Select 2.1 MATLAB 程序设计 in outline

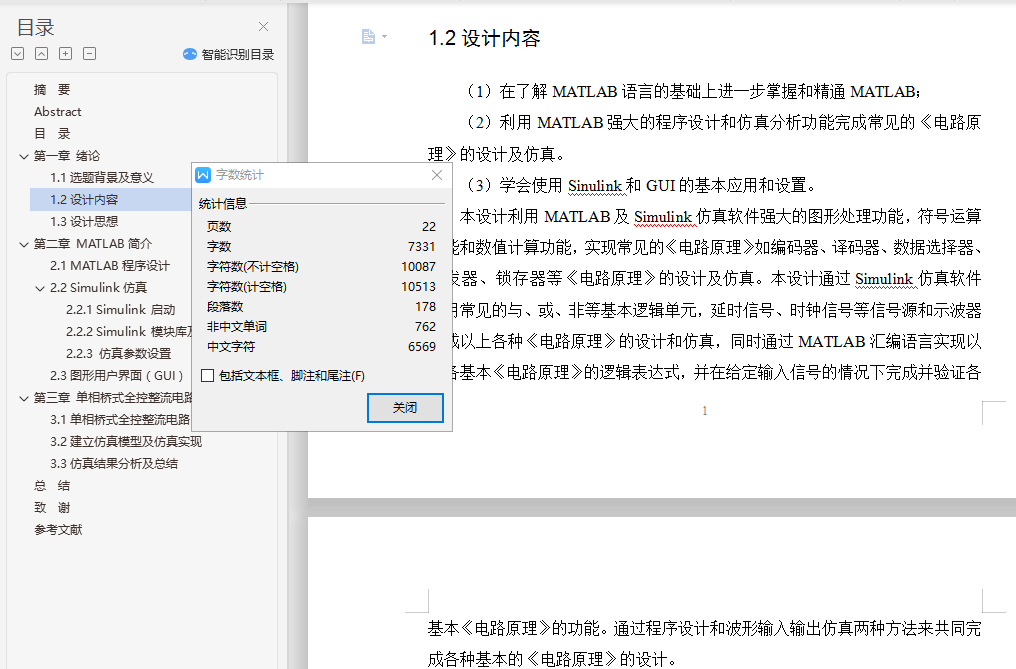tap(110, 266)
